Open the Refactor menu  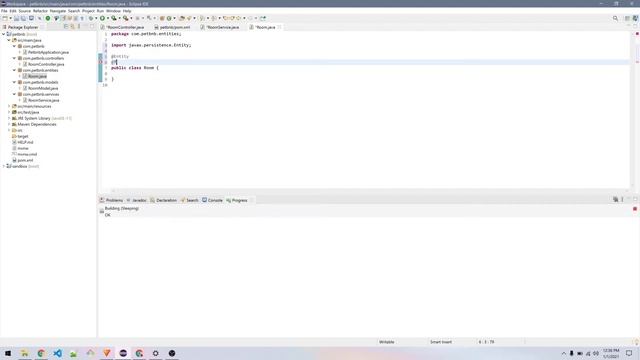tap(40, 11)
